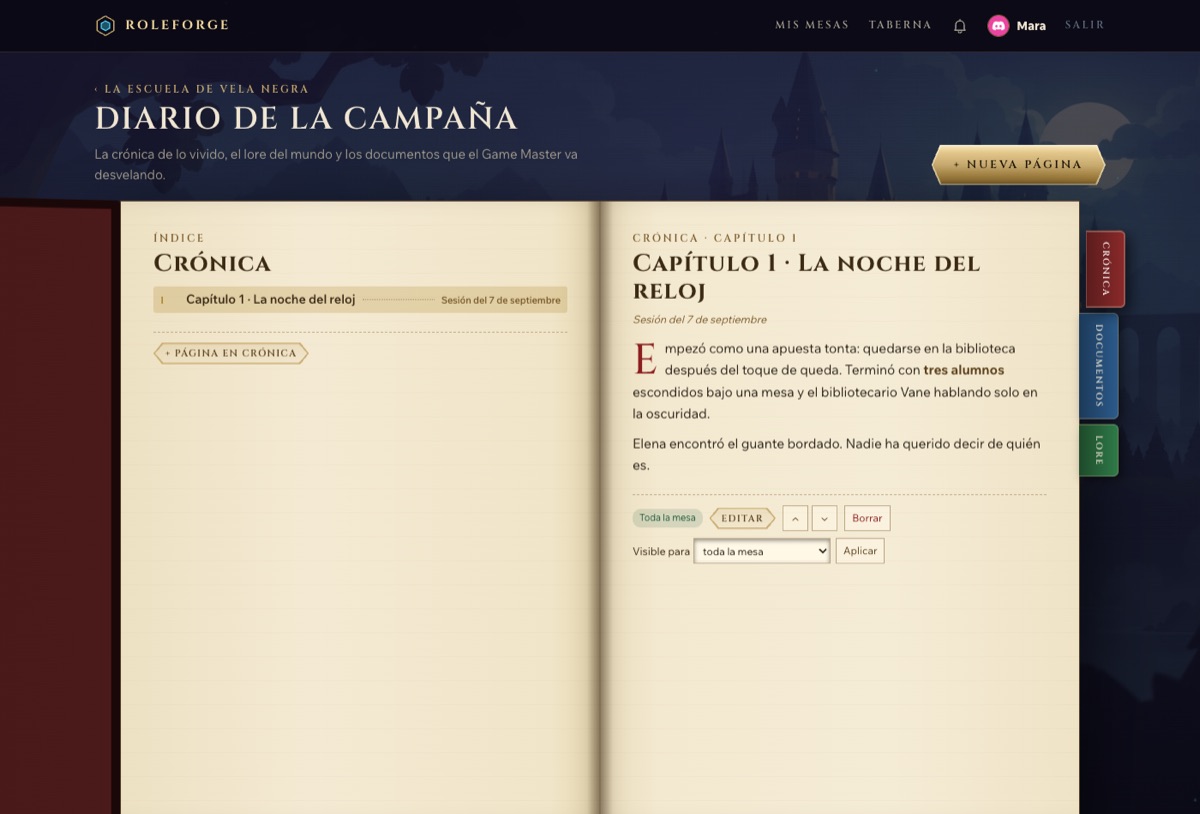Click Salir to log out
1200x814 pixels.
point(1085,25)
